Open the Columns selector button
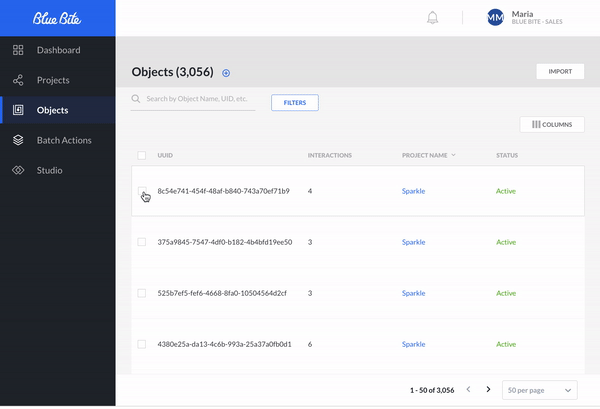 tap(552, 124)
